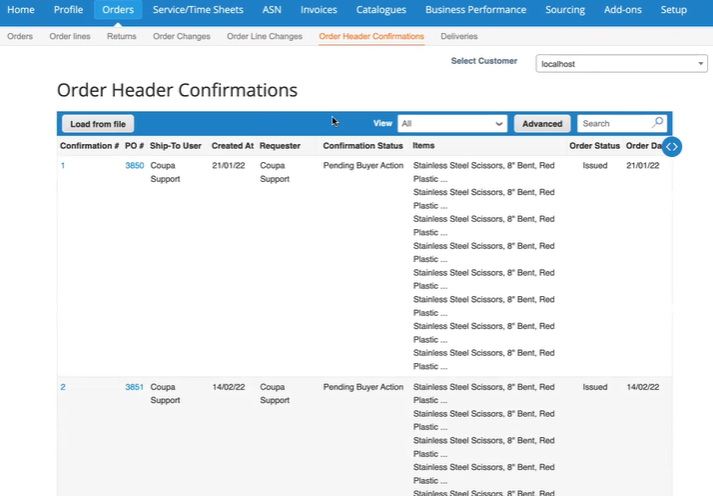Go to the Home menu
The width and height of the screenshot is (713, 496).
pos(20,10)
